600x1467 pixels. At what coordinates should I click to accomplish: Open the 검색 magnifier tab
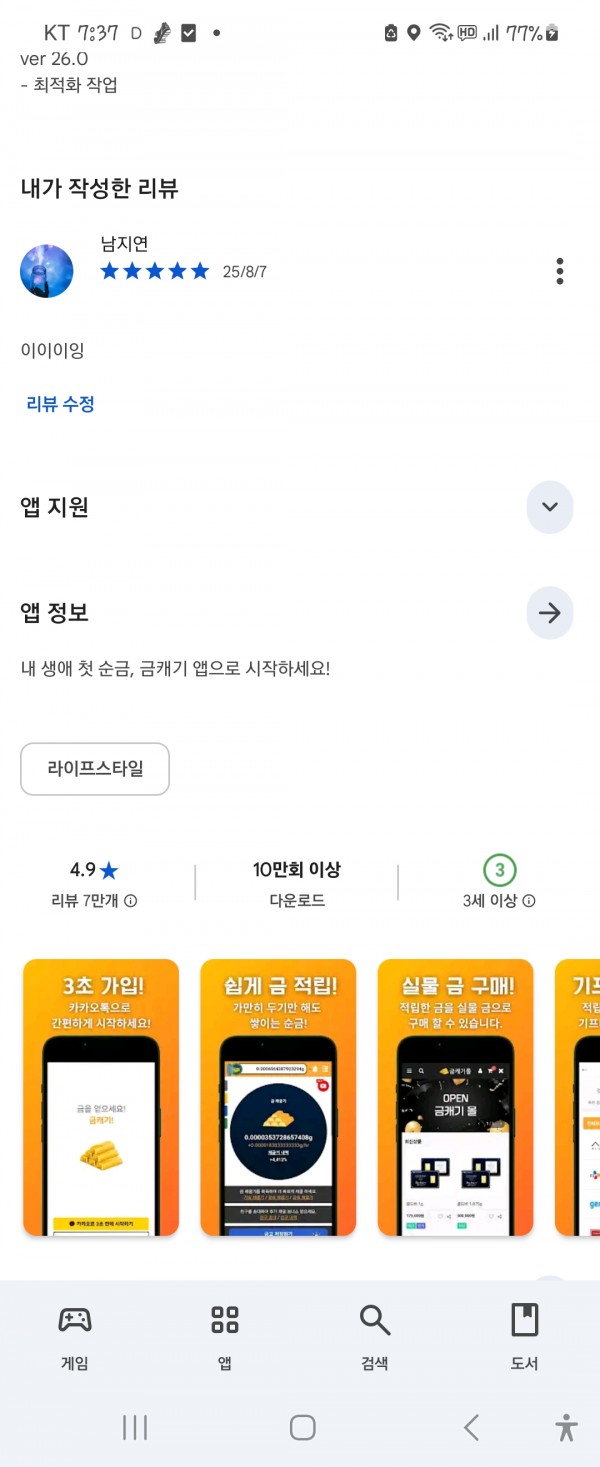pyautogui.click(x=375, y=1338)
